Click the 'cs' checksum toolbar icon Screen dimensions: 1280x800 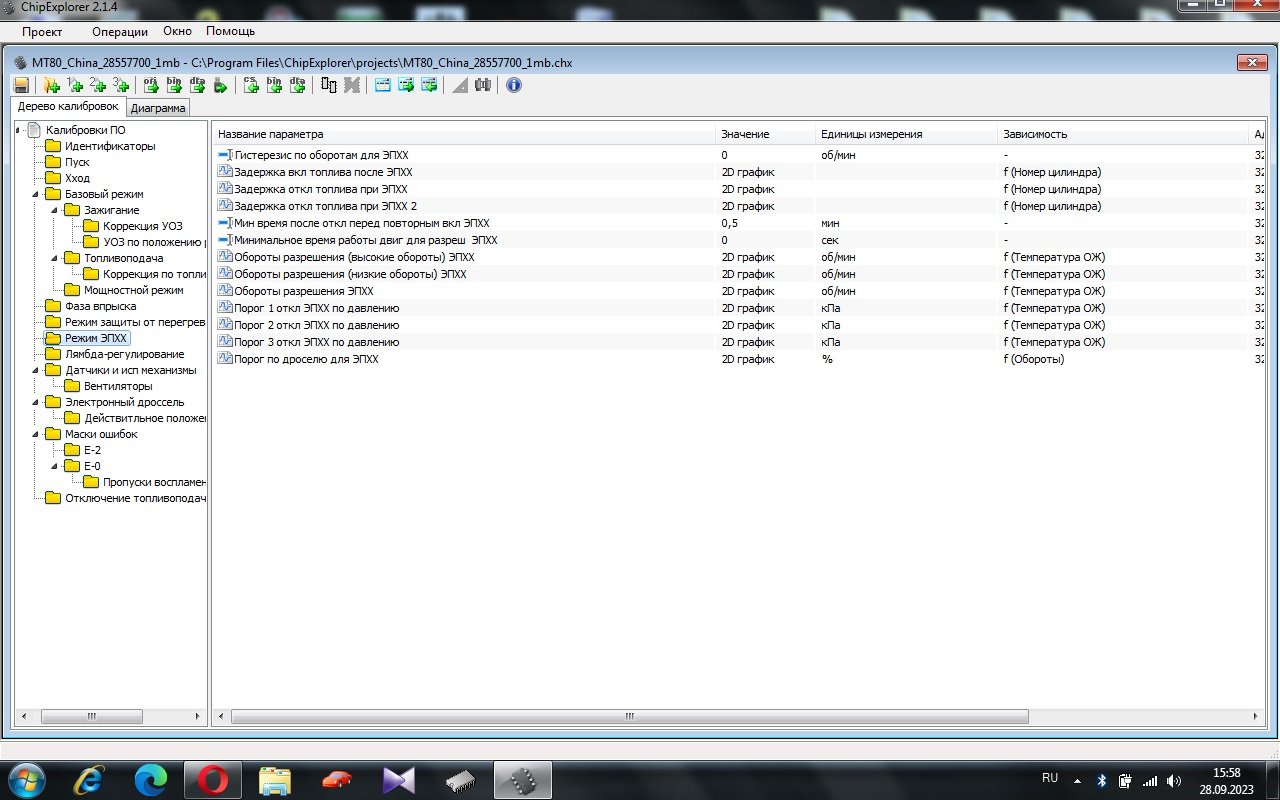(251, 85)
